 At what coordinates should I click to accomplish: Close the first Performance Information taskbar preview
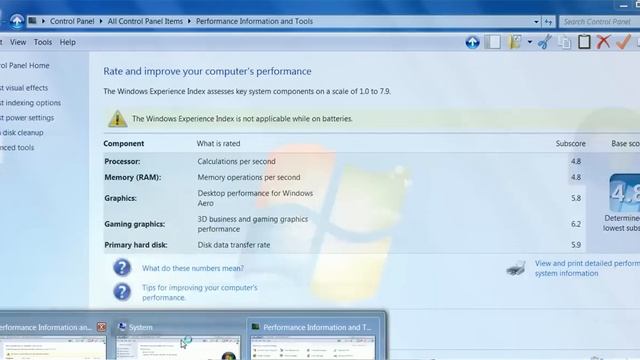(x=101, y=327)
